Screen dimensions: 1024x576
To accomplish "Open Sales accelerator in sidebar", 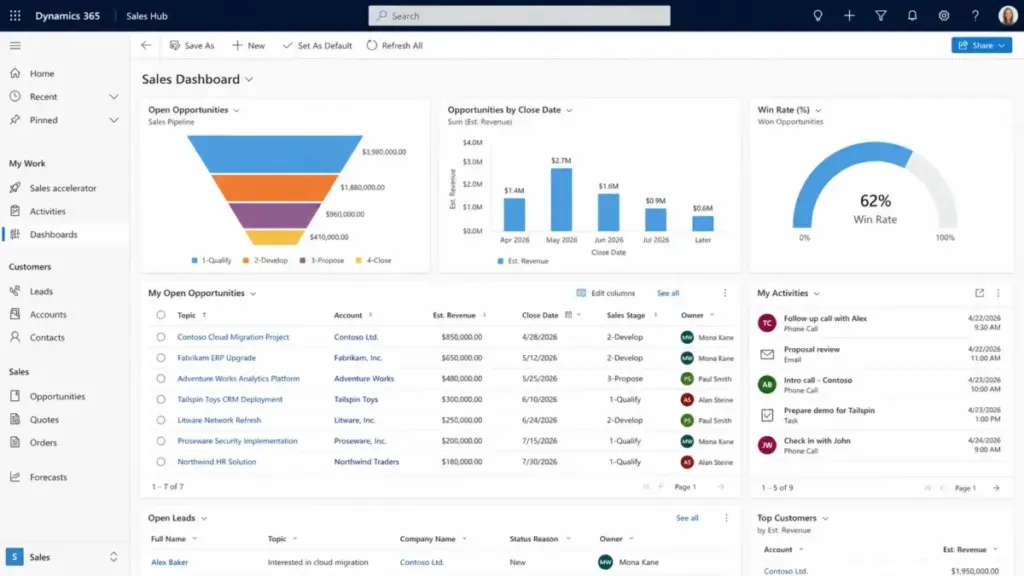I will click(x=63, y=188).
